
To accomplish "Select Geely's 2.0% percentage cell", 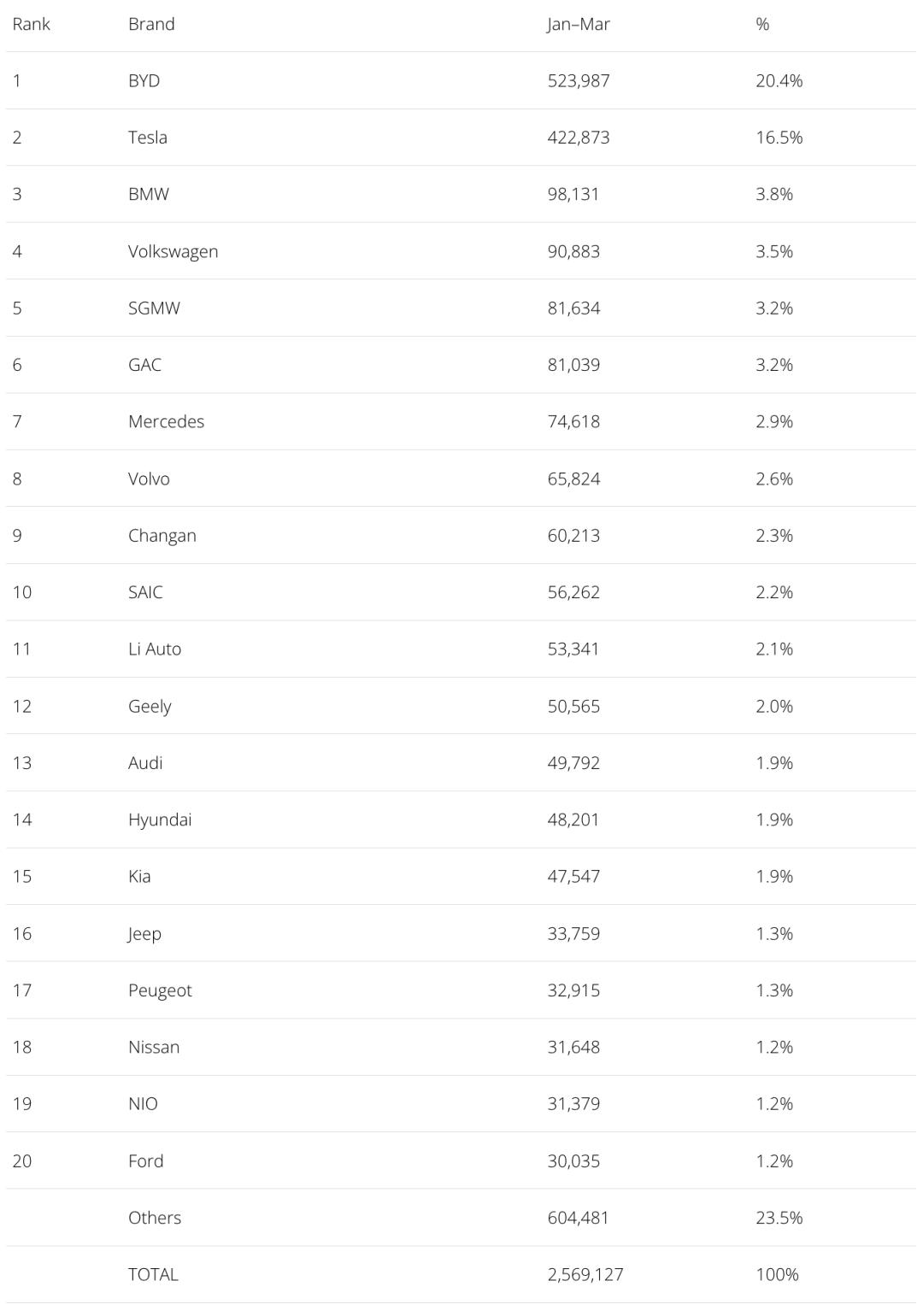I will 774,706.
